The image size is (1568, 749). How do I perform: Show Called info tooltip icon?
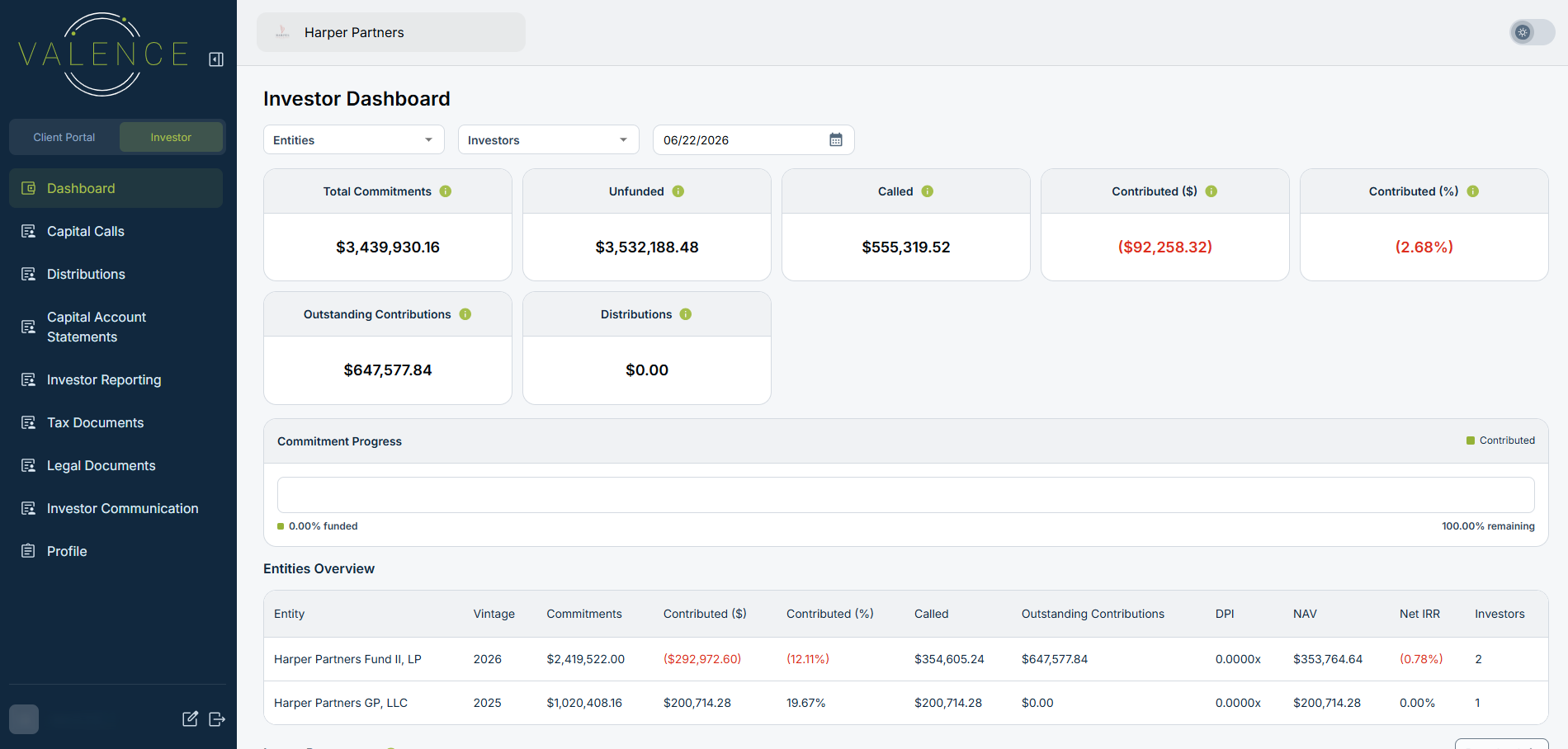coord(928,191)
